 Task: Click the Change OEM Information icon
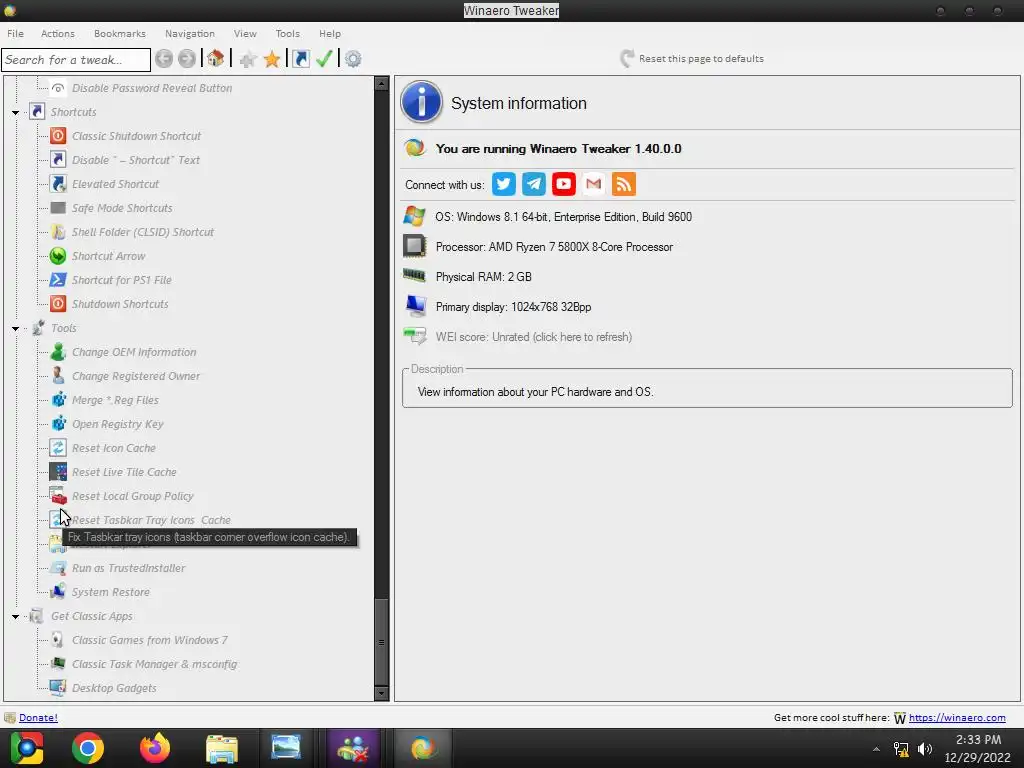(58, 352)
